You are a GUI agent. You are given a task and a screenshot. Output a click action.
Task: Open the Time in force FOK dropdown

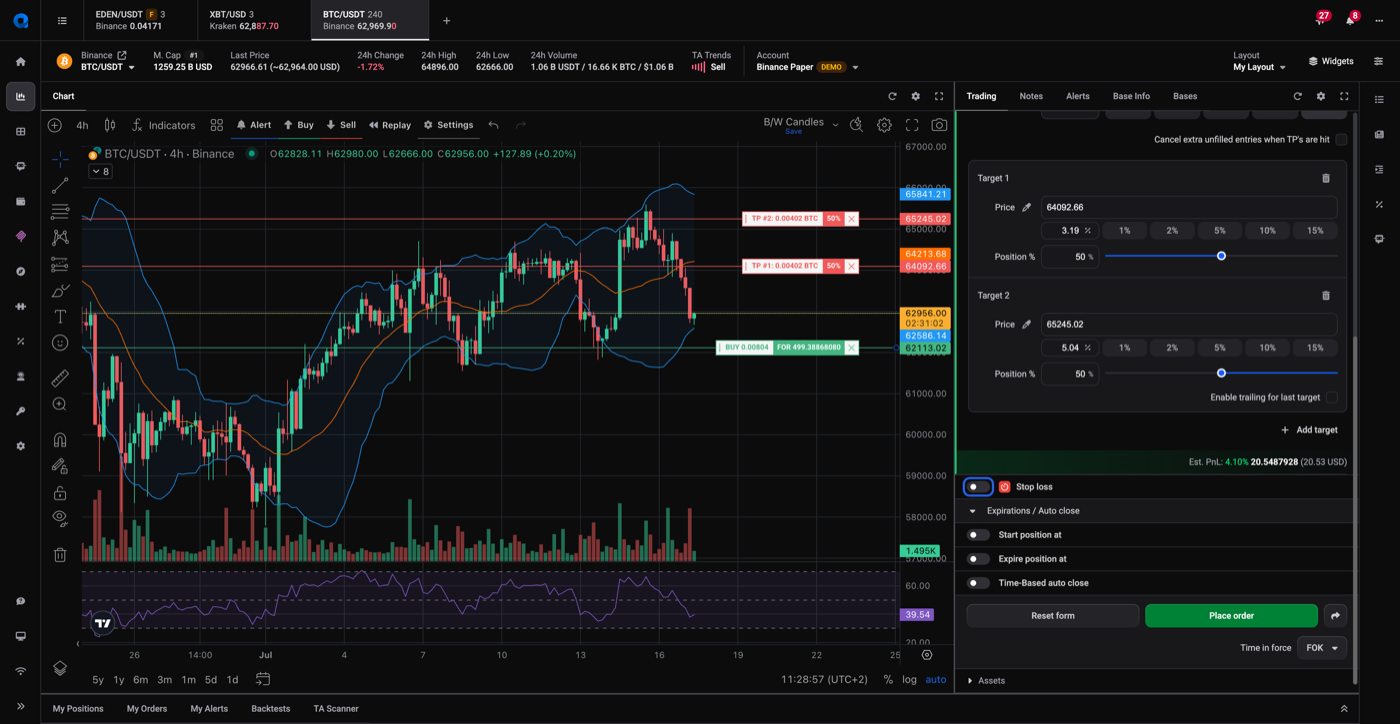[x=1322, y=648]
